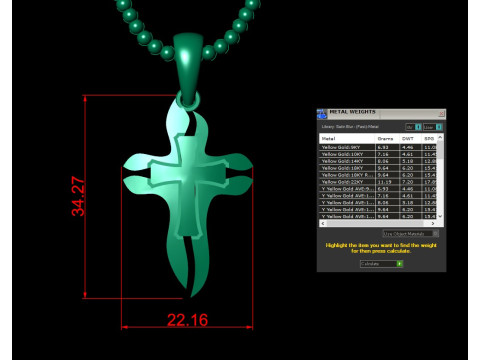Toggle the User library button
The height and width of the screenshot is (360, 480).
[433, 127]
